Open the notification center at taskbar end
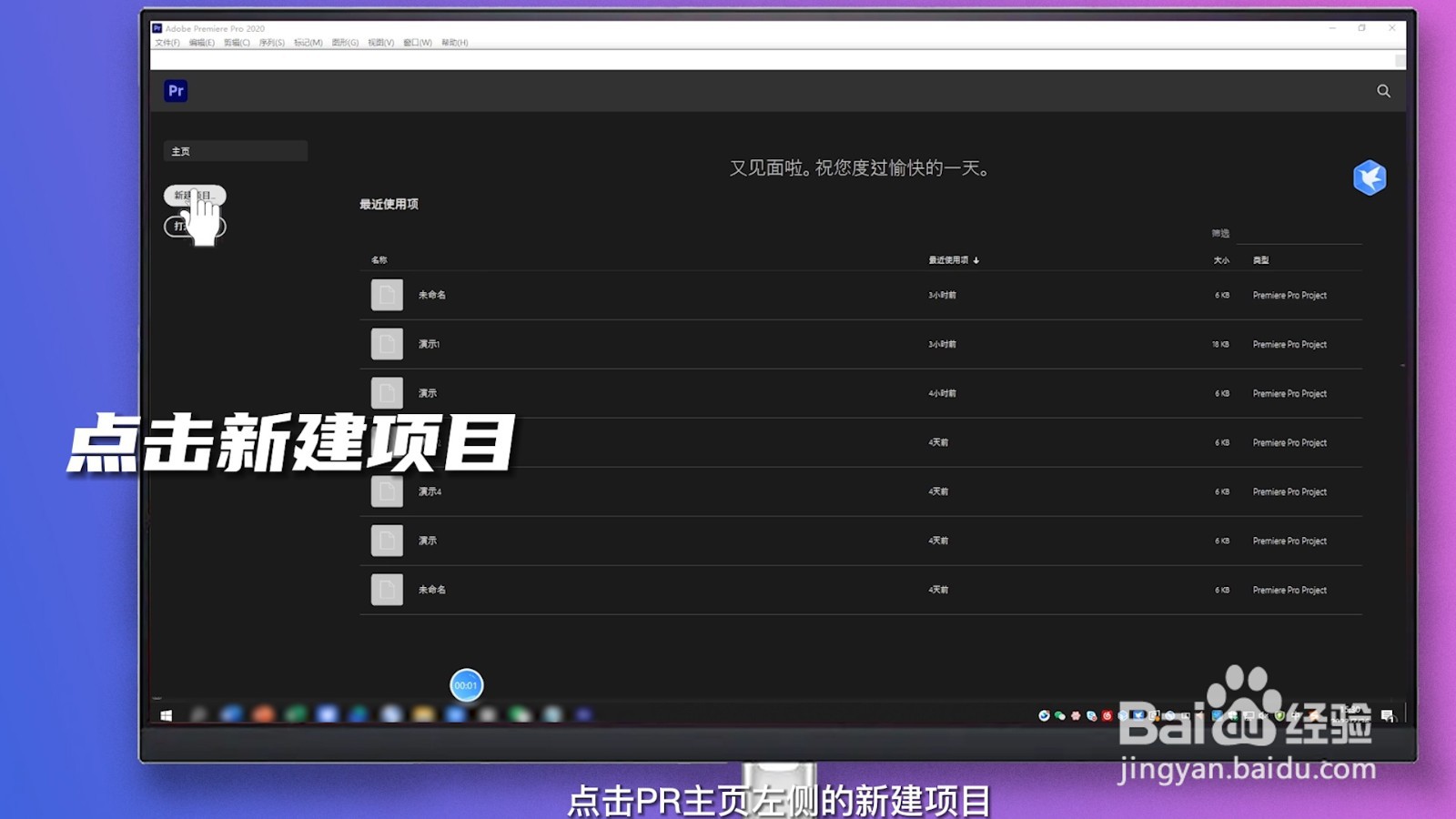Screen dimensions: 1456x819 (x=1389, y=716)
